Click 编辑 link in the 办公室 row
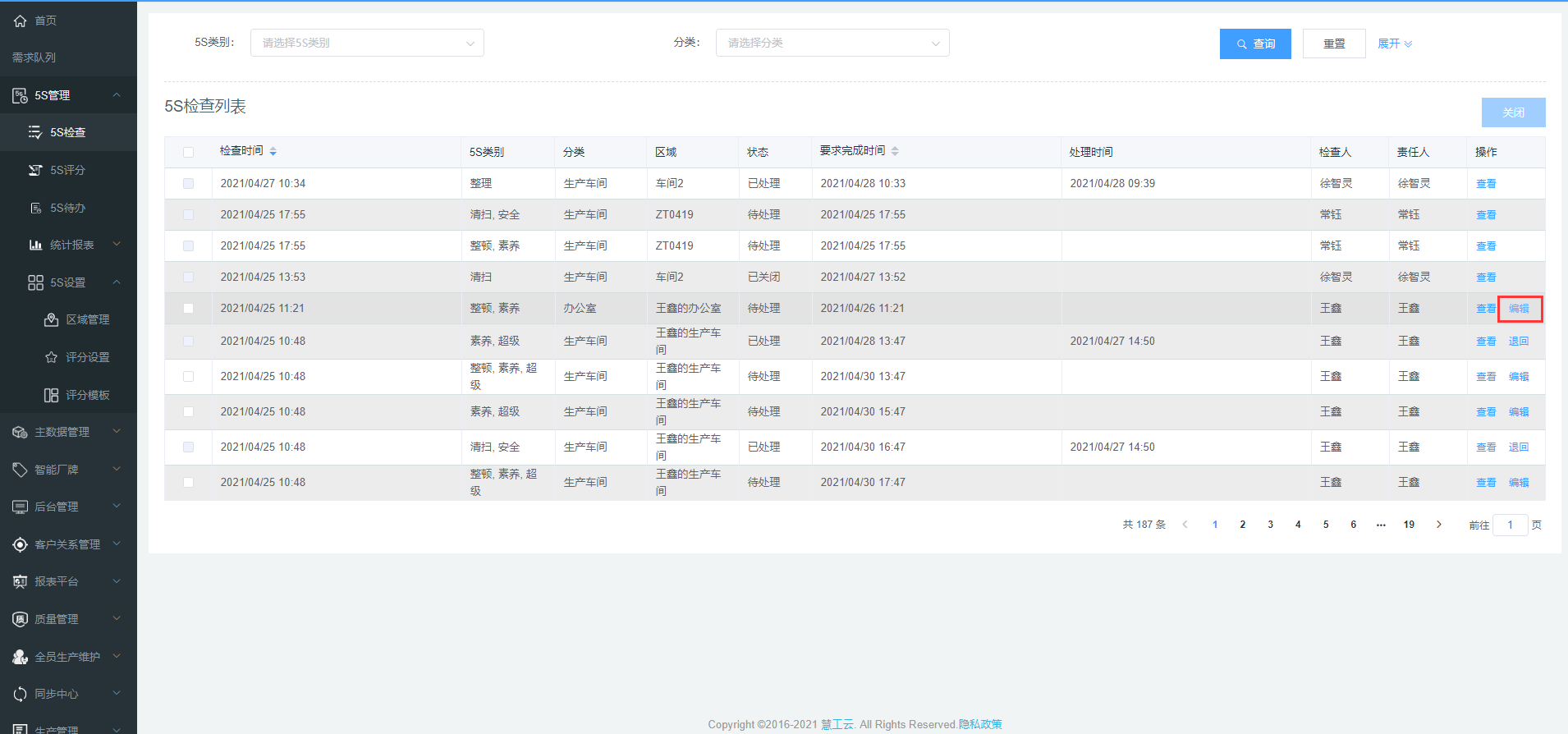 pyautogui.click(x=1519, y=309)
